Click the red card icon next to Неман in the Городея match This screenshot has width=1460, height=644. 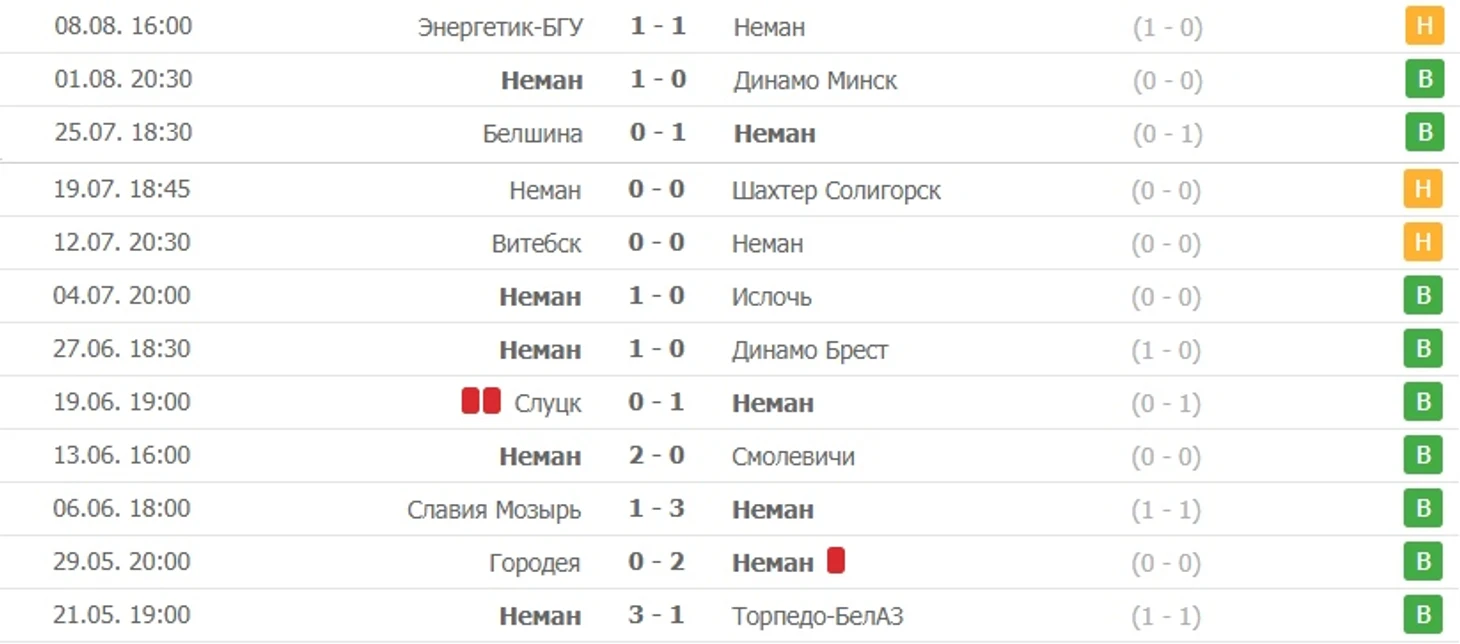point(836,561)
